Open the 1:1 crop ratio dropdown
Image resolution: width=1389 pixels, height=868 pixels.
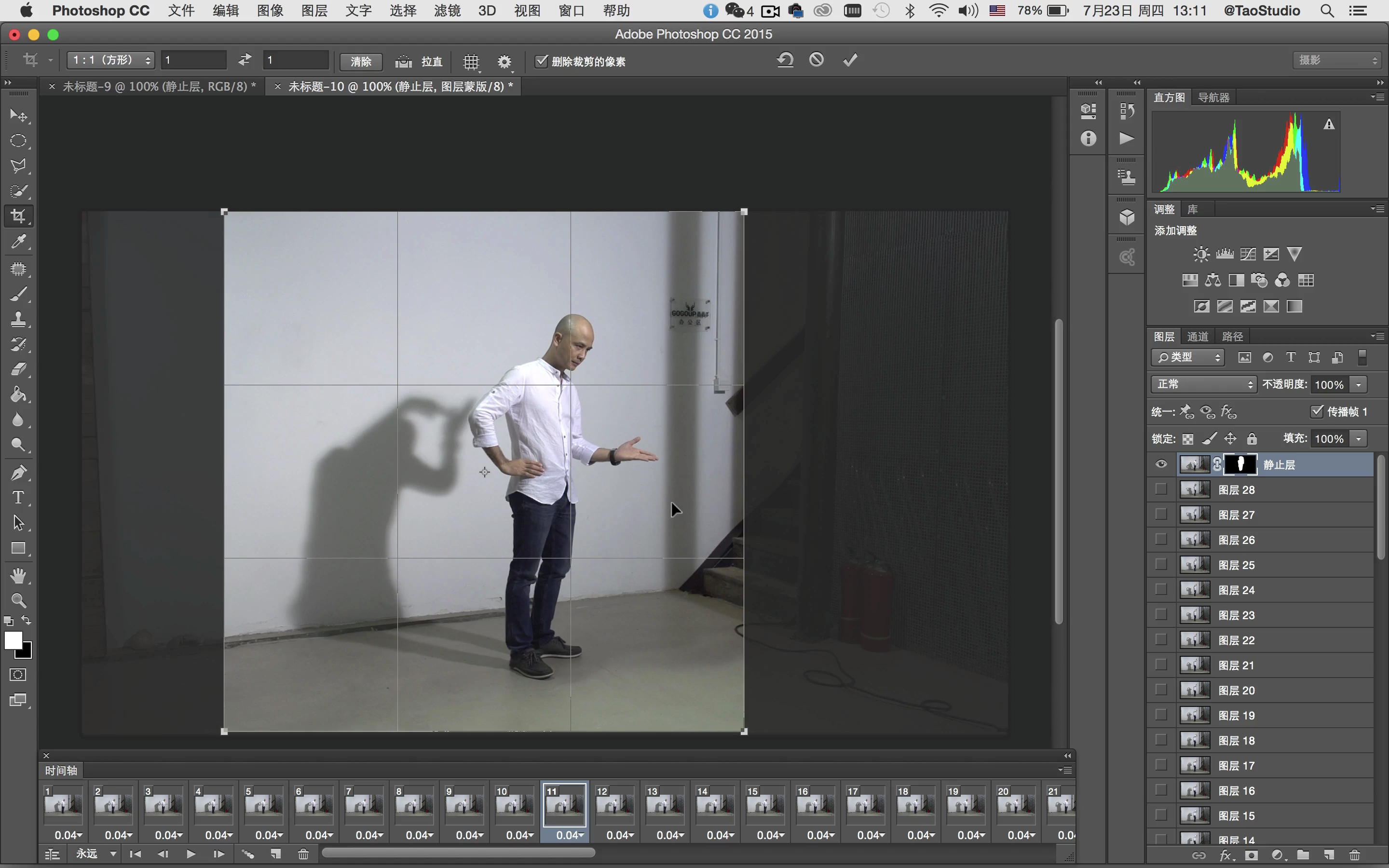pyautogui.click(x=110, y=60)
